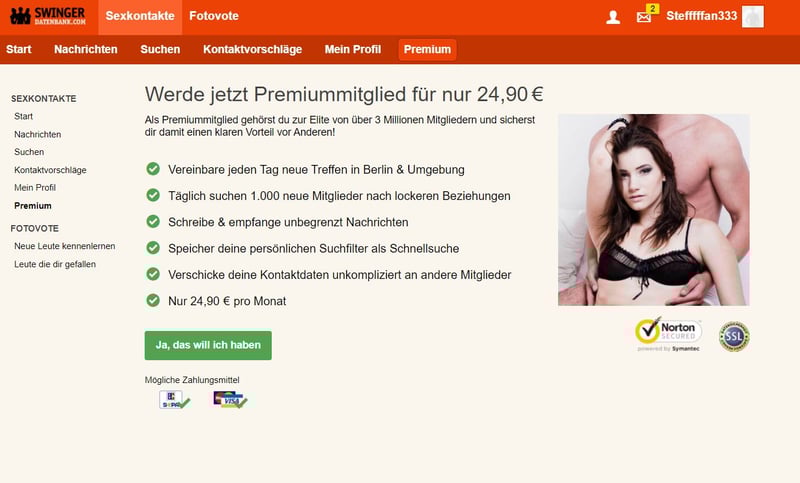
Task: Switch to the Fotovote tab
Action: click(214, 16)
